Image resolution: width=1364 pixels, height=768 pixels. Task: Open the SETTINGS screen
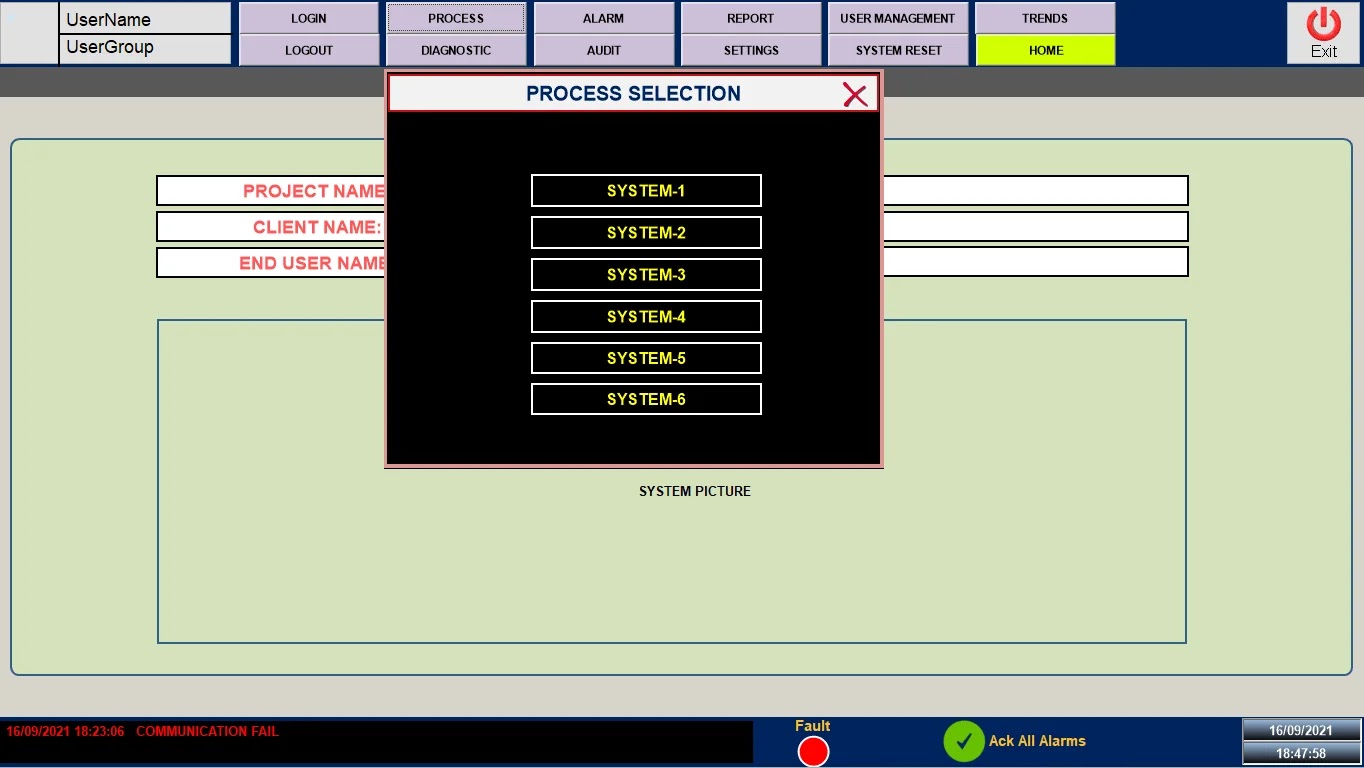750,50
